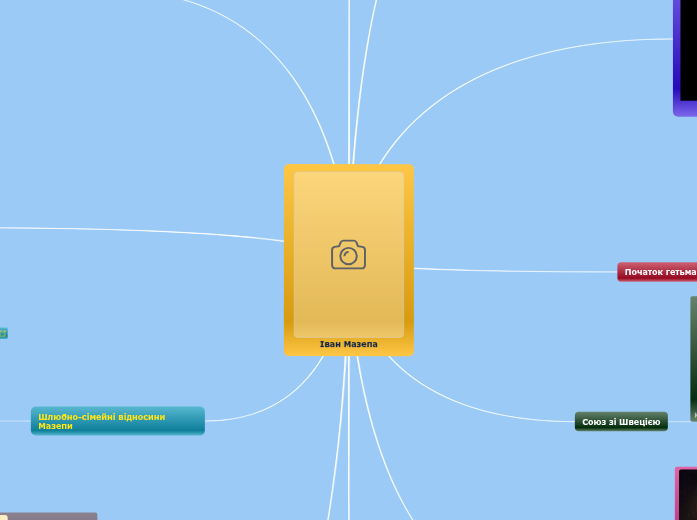
Task: Click connector line leading to Початок гетьма node
Action: 515,270
